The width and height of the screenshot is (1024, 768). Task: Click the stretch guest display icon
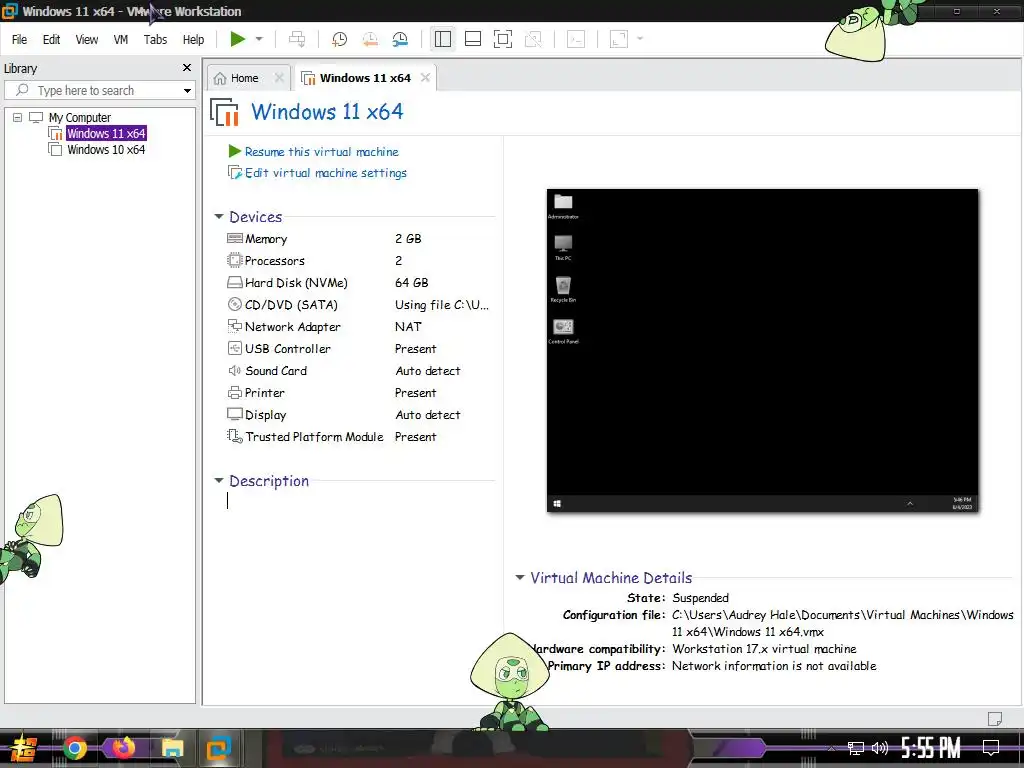pyautogui.click(x=618, y=39)
